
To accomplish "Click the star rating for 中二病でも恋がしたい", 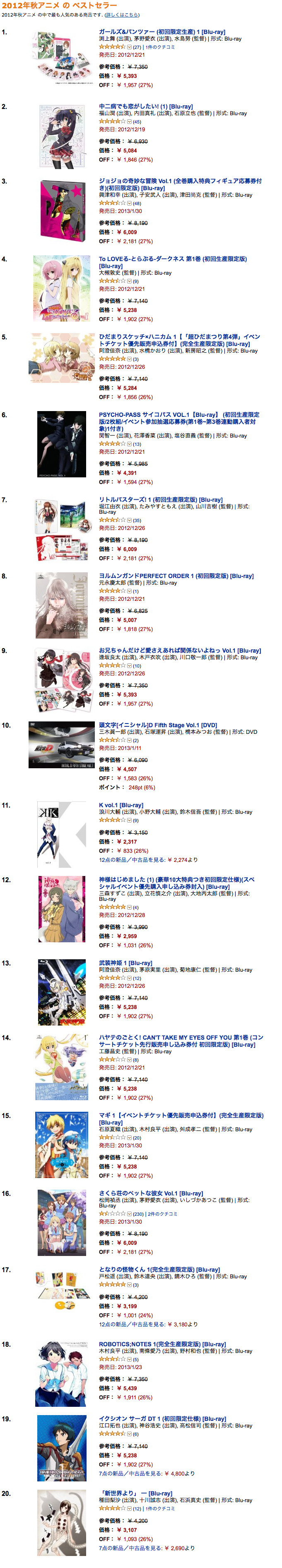I will pyautogui.click(x=113, y=121).
